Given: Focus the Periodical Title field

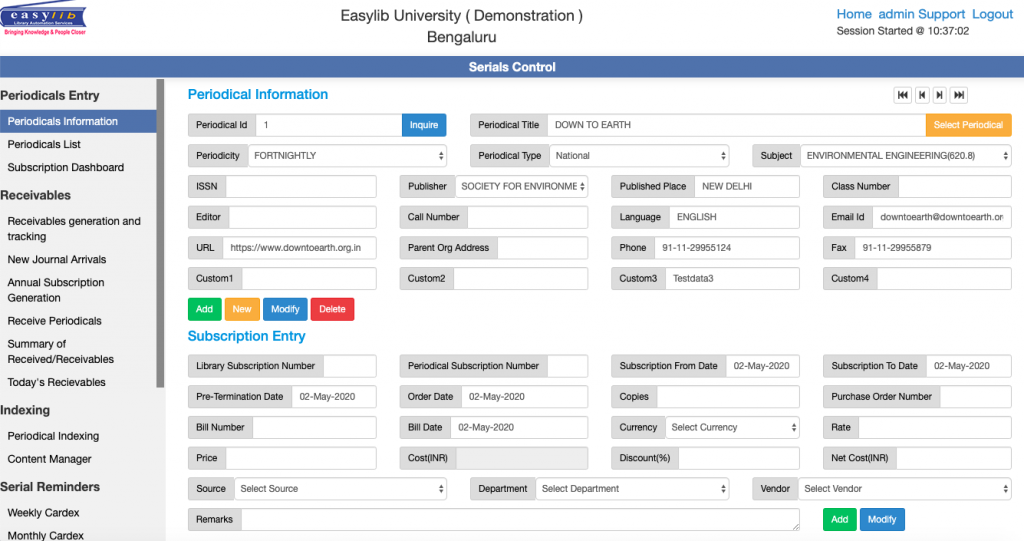Looking at the screenshot, I should [737, 125].
